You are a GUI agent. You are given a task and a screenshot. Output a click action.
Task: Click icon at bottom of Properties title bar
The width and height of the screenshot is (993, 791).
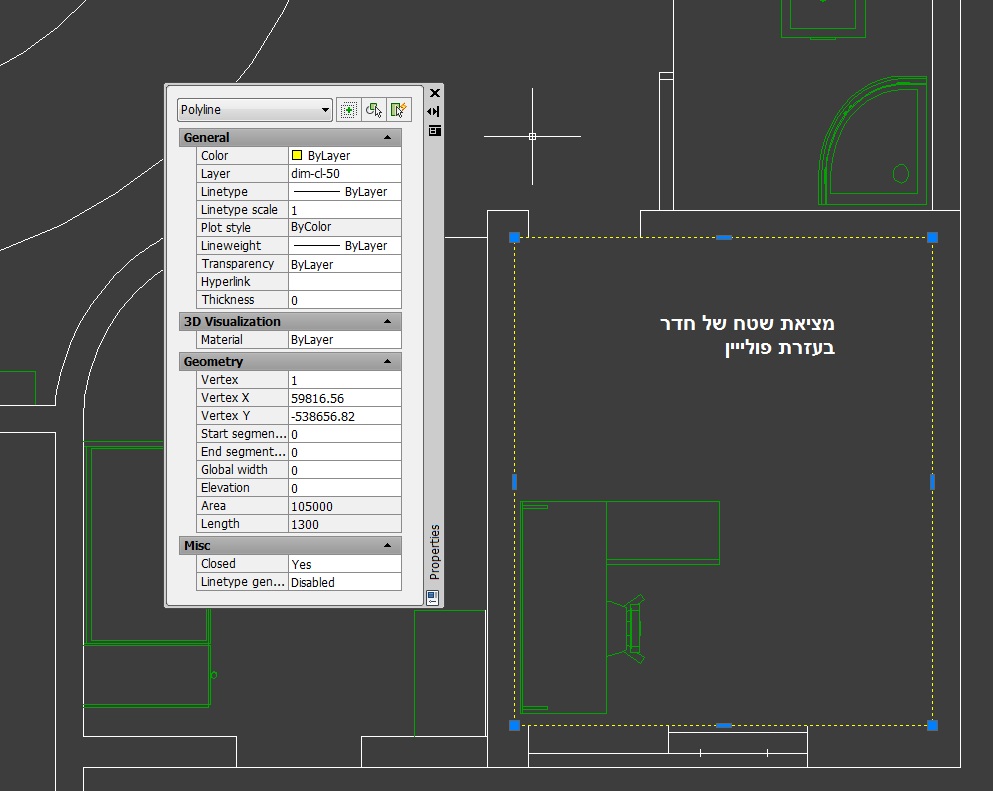click(432, 597)
